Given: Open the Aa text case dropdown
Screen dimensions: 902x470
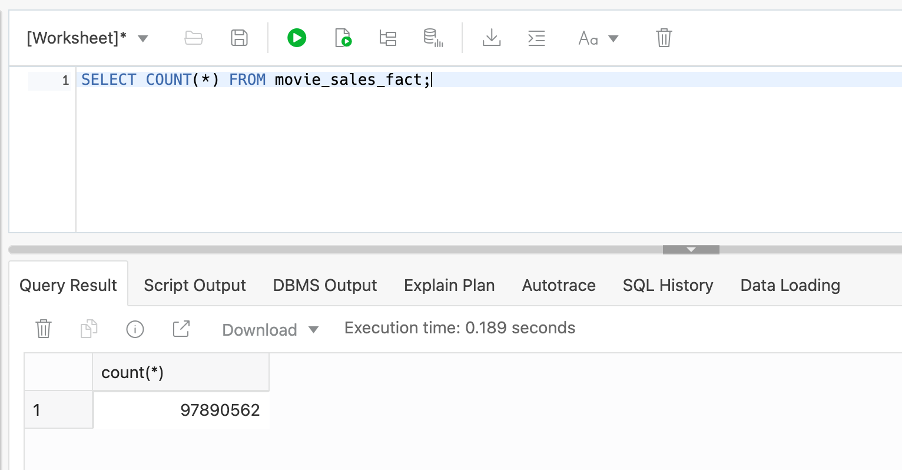Looking at the screenshot, I should pos(599,38).
